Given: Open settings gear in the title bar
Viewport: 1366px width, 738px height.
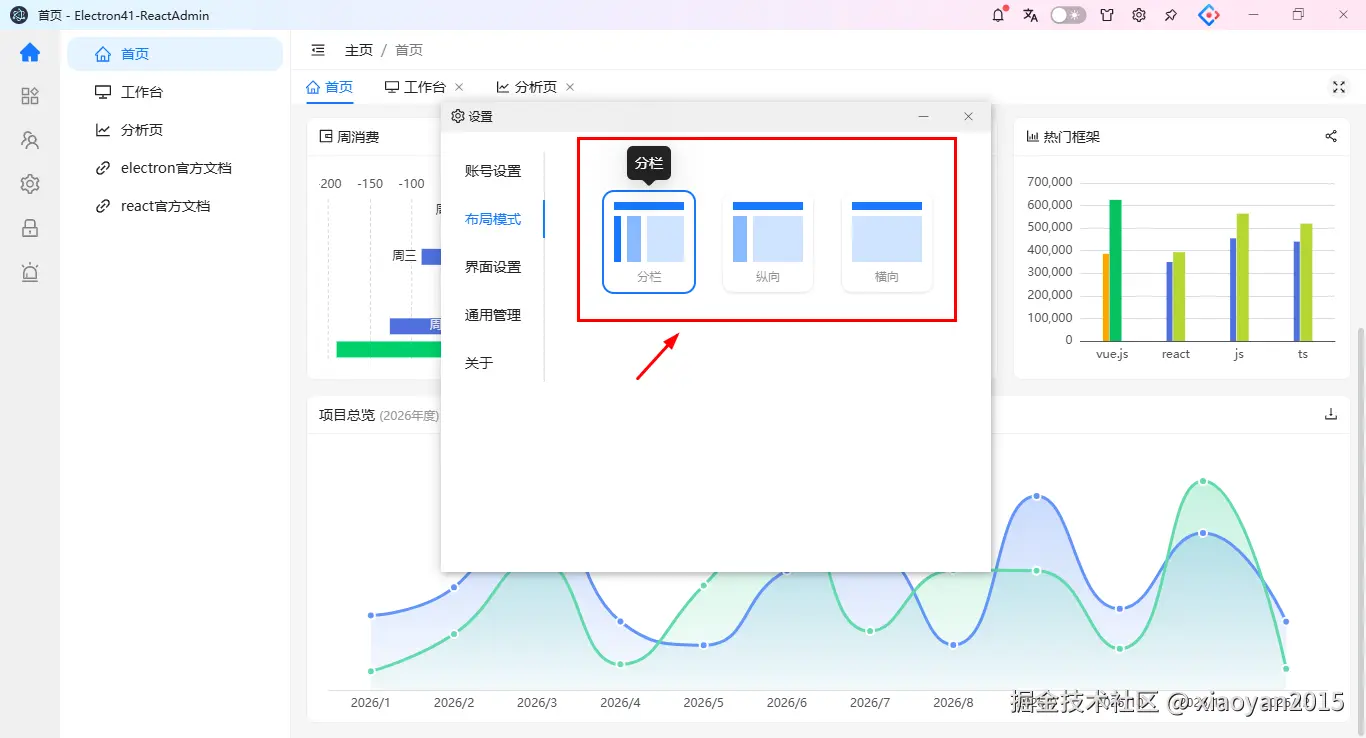Looking at the screenshot, I should click(x=1139, y=15).
